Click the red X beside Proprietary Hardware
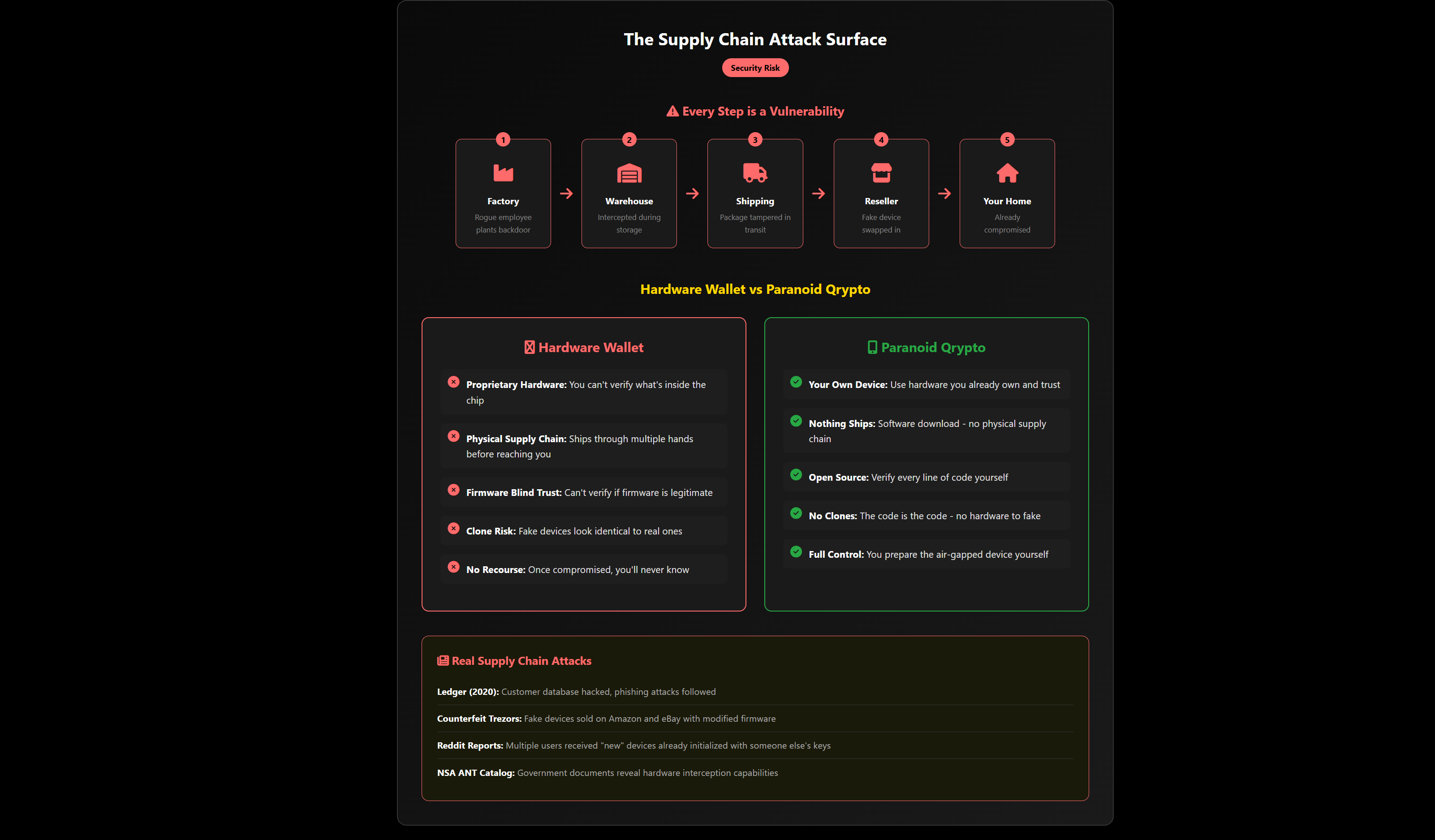Viewport: 1435px width, 840px height. coord(454,382)
